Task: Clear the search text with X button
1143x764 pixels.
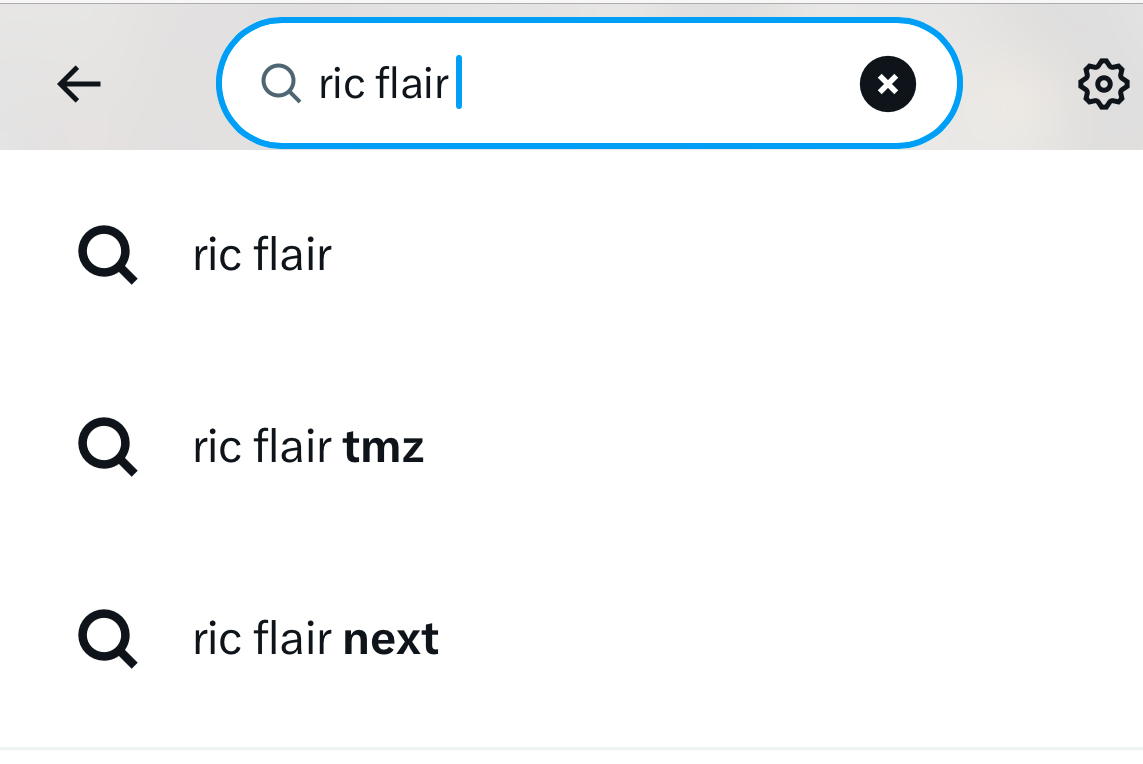Action: click(887, 84)
